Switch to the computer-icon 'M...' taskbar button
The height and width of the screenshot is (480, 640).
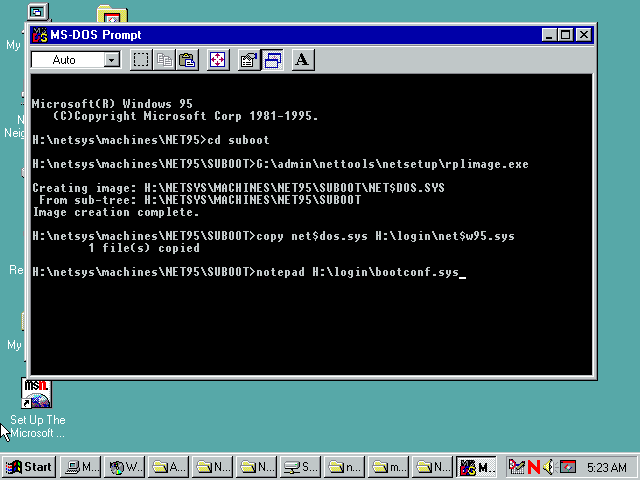pyautogui.click(x=80, y=467)
